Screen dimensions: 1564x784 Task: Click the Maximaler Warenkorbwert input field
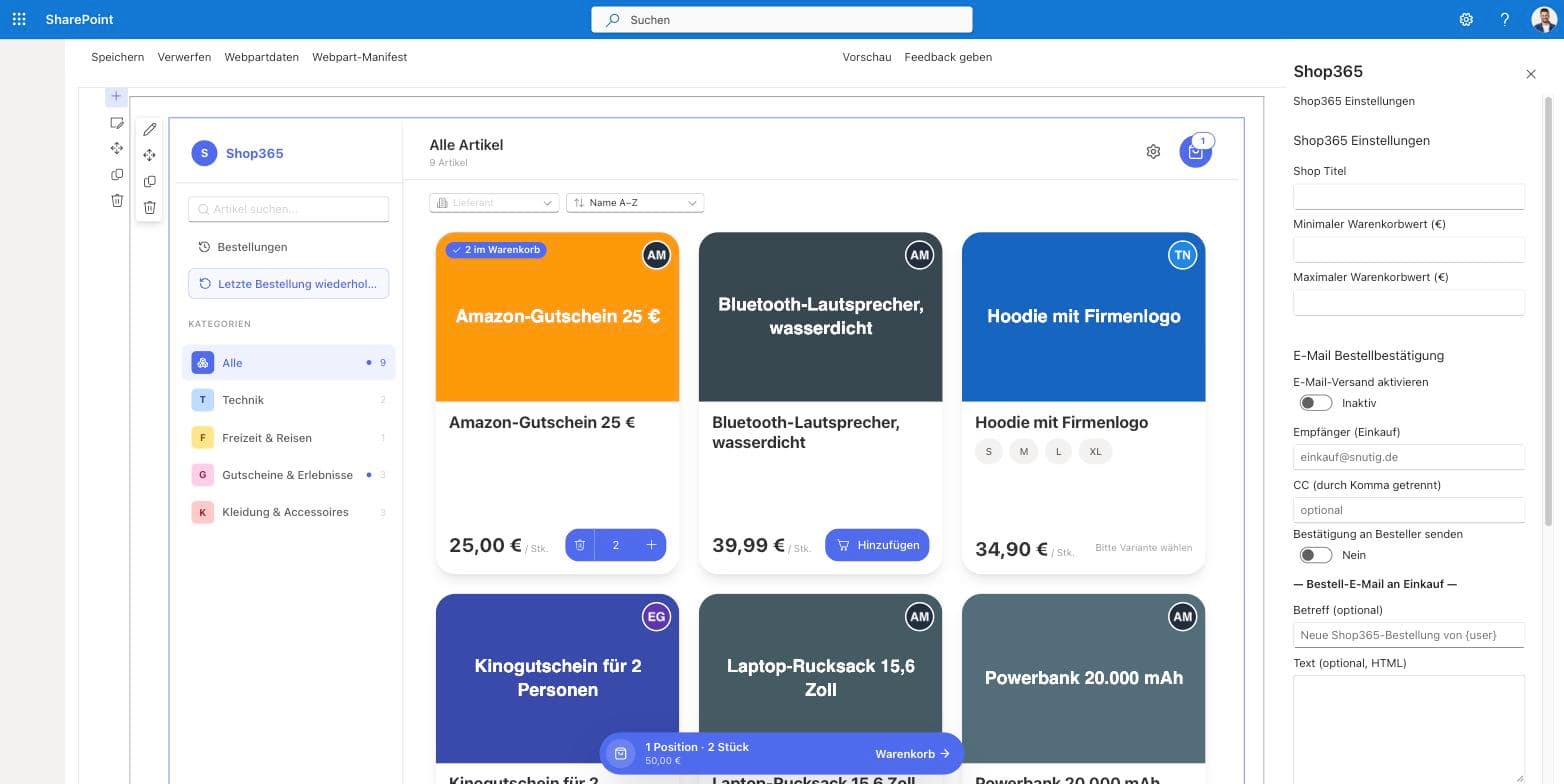tap(1408, 302)
